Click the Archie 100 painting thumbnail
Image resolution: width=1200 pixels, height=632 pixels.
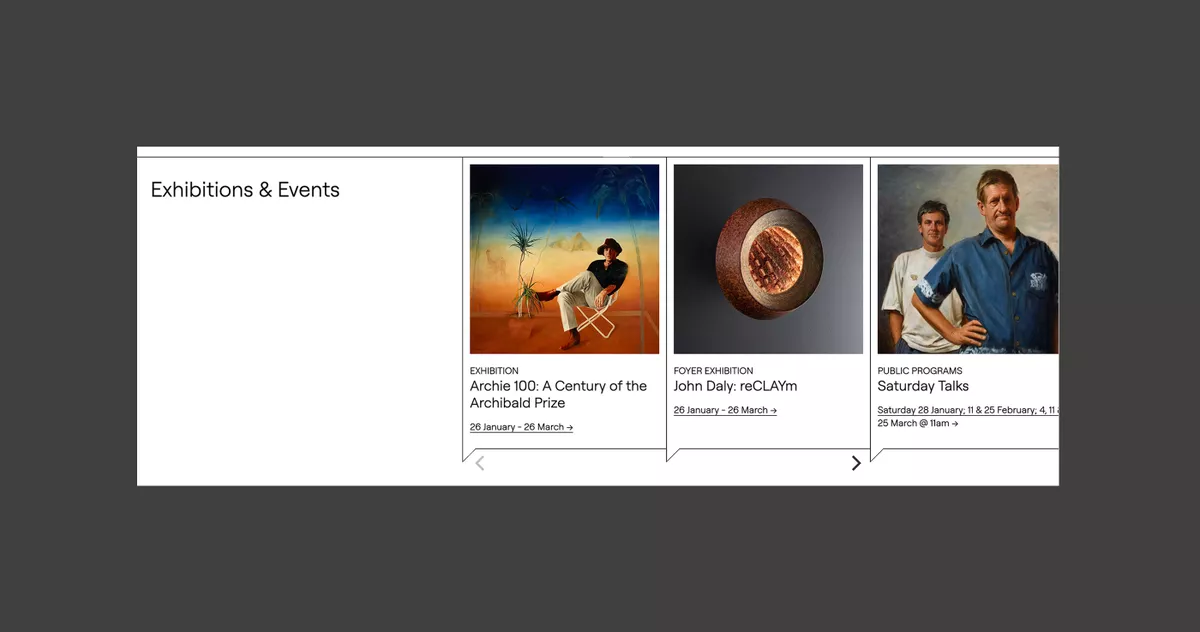point(564,258)
